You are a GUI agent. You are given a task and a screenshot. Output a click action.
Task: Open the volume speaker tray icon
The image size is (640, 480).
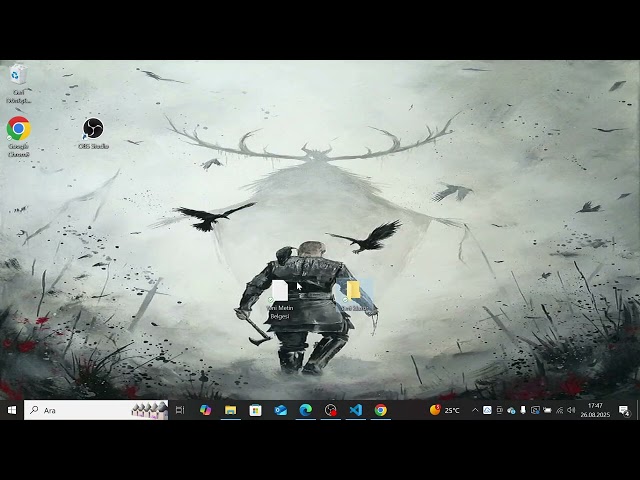pos(571,410)
